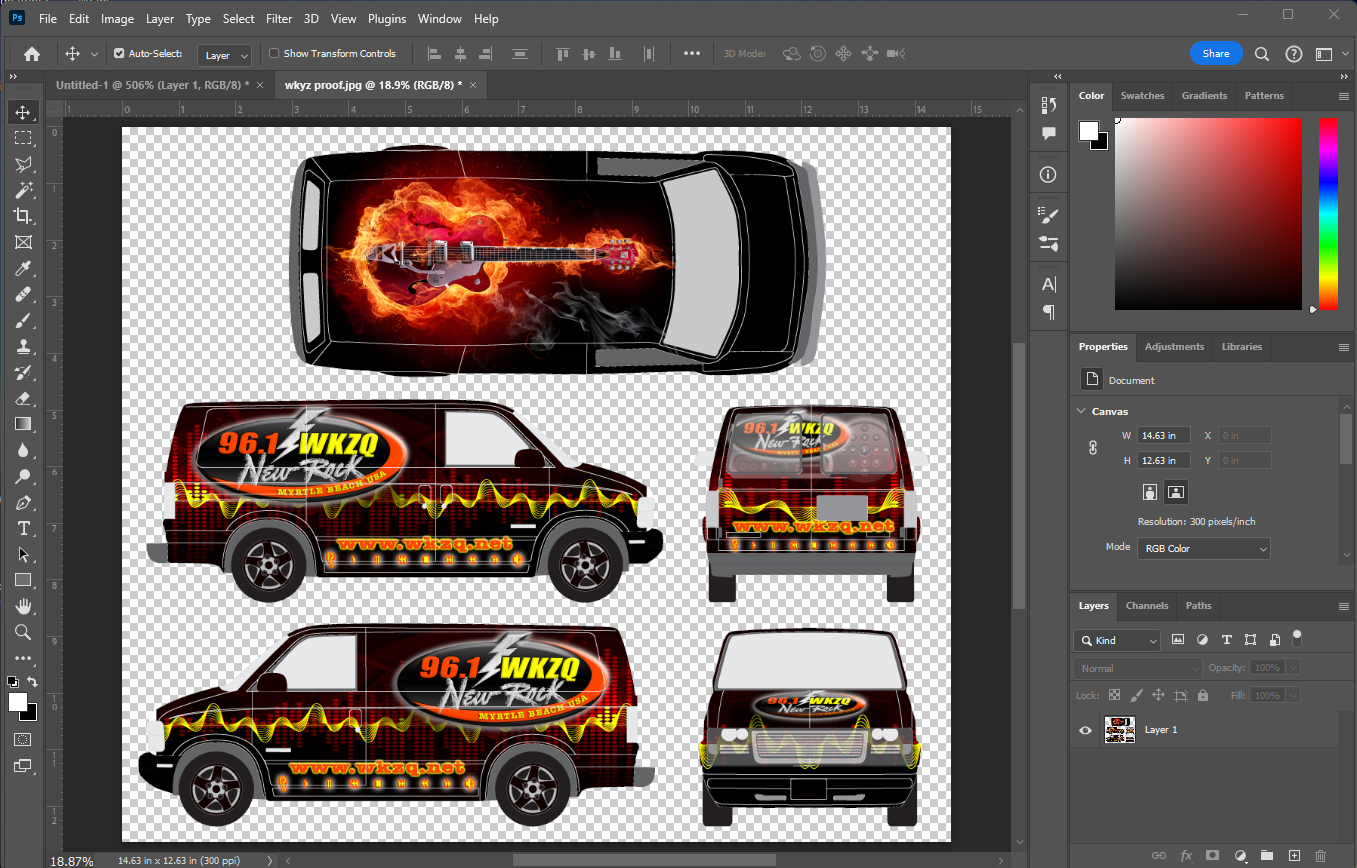The width and height of the screenshot is (1357, 868).
Task: Choose the Pen tool
Action: [23, 502]
